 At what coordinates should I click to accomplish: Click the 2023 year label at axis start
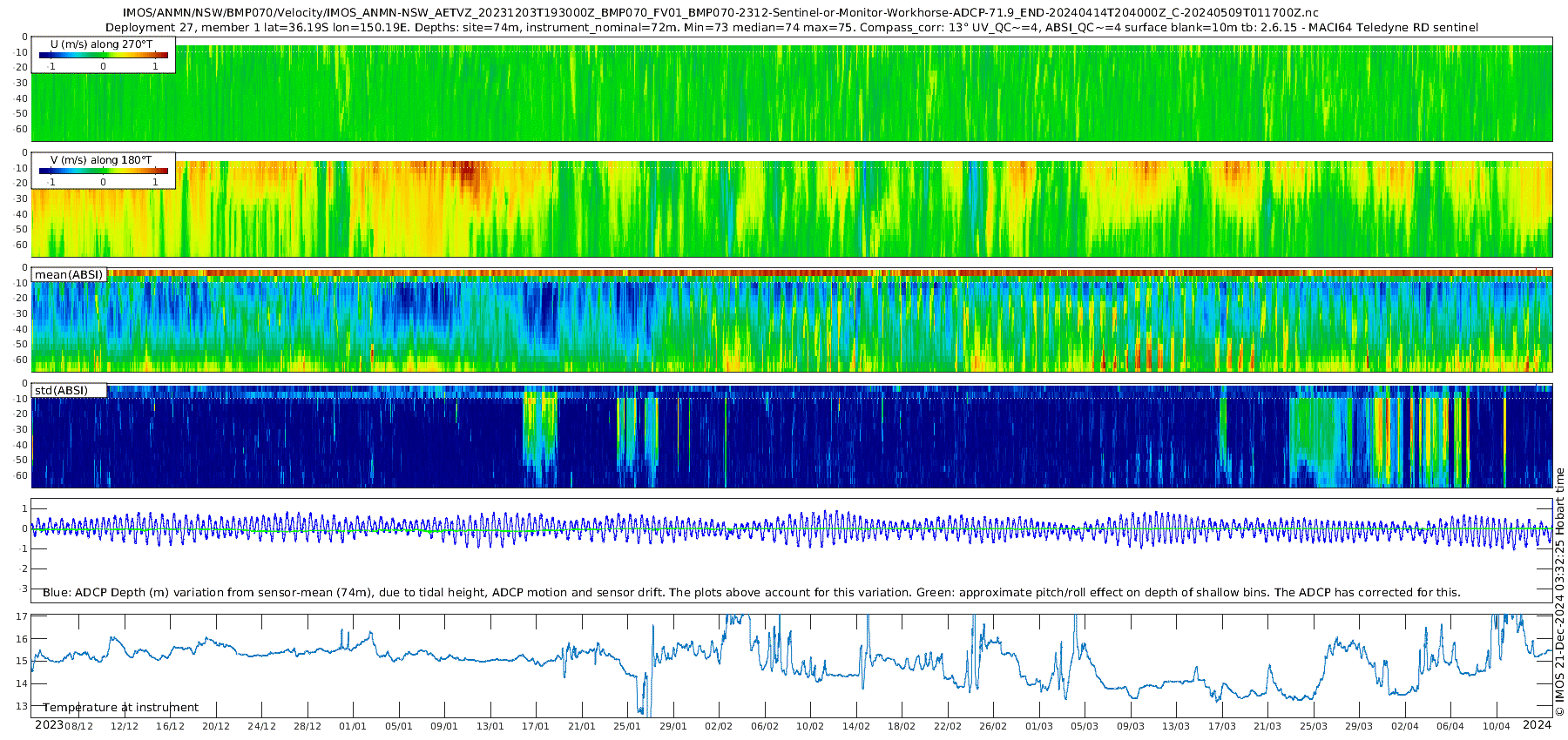click(x=49, y=725)
